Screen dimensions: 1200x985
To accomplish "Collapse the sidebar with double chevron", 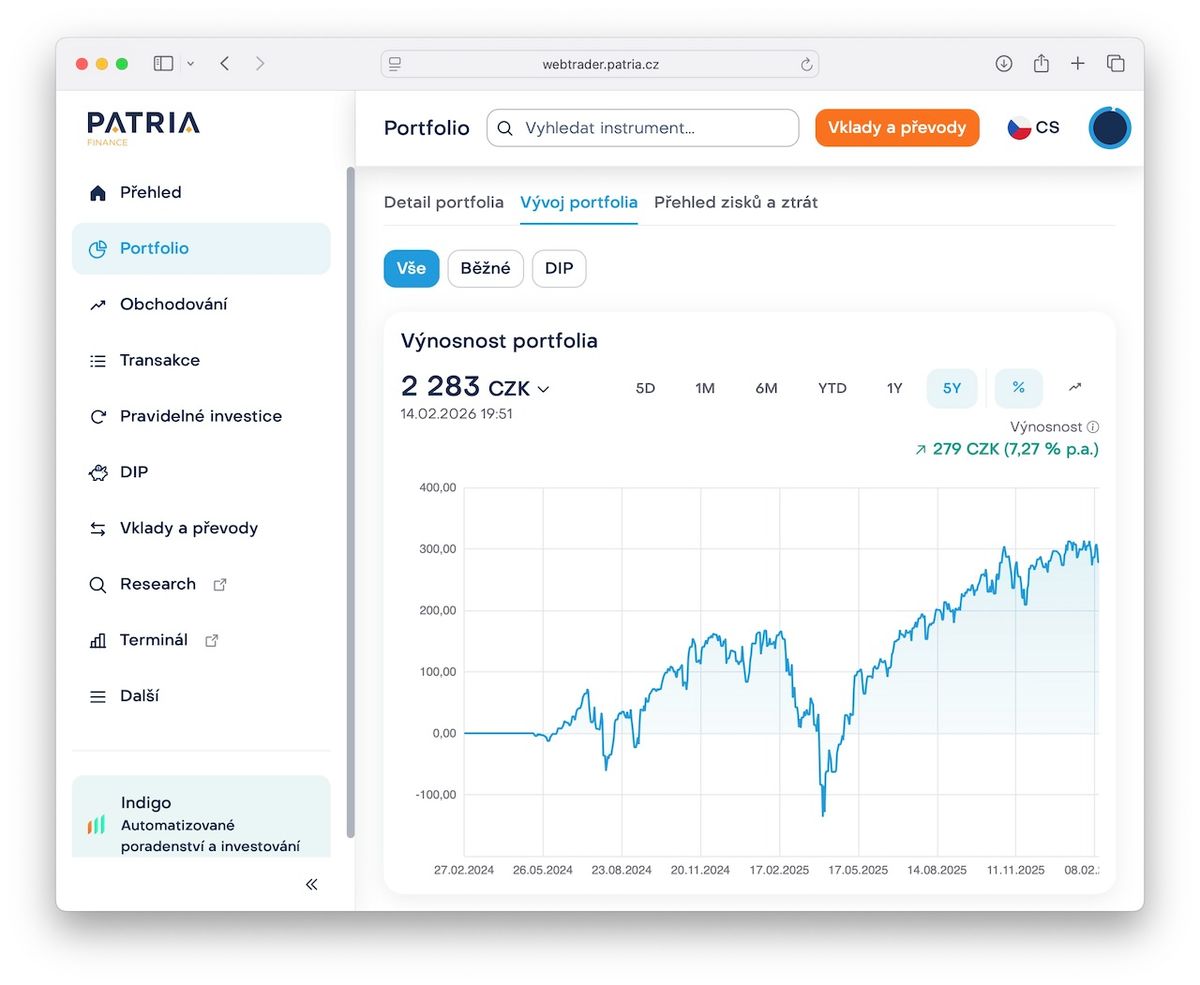I will [x=312, y=884].
